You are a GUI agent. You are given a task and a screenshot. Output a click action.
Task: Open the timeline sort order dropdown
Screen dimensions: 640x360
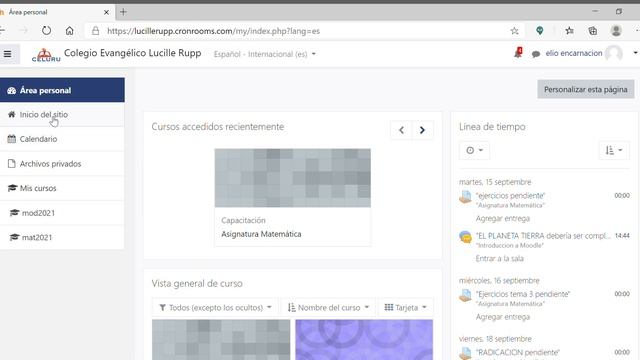pos(614,150)
